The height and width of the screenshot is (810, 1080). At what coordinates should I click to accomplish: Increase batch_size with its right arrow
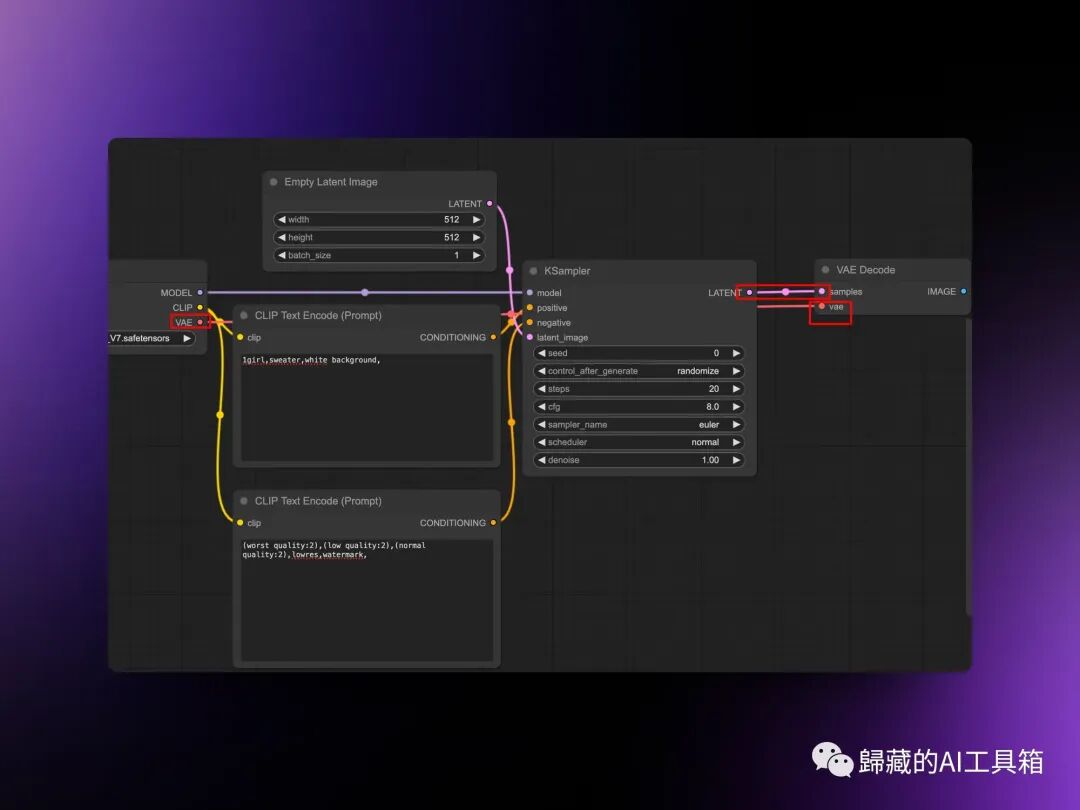click(x=476, y=256)
